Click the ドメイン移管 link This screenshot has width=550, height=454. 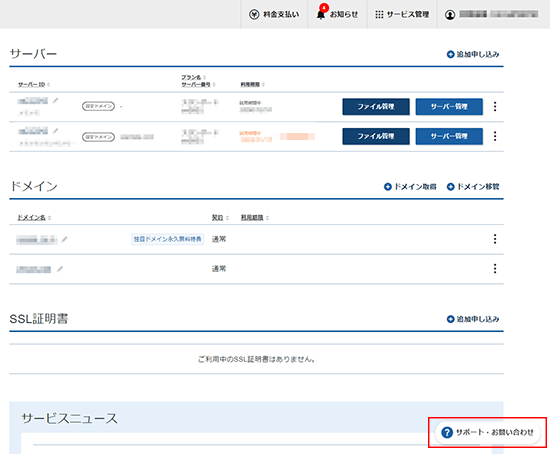point(473,187)
